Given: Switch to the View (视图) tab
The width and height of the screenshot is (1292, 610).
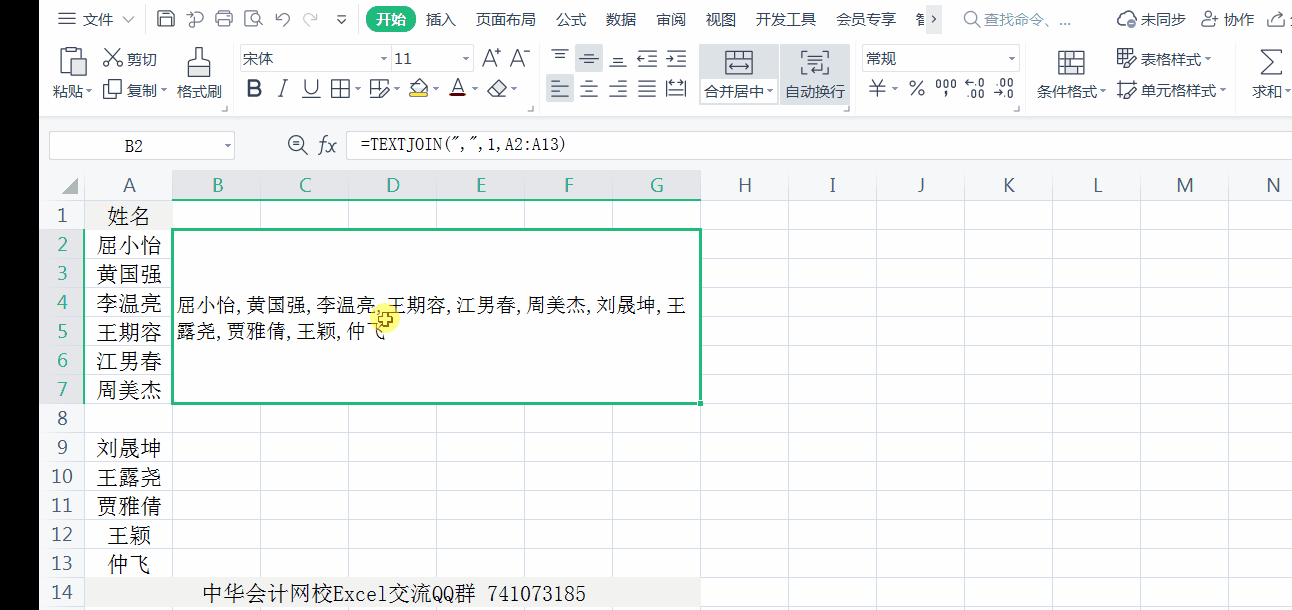Looking at the screenshot, I should 721,19.
